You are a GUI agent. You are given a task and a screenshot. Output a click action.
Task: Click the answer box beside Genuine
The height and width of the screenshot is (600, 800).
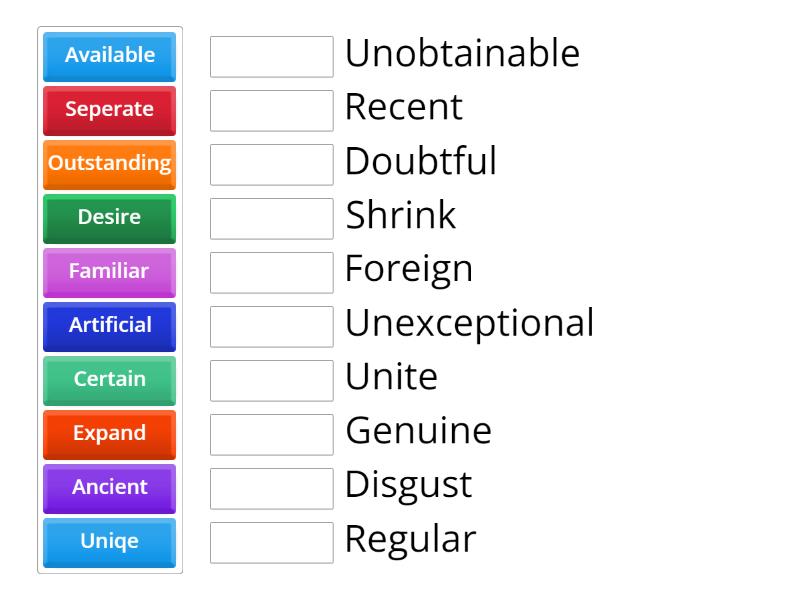click(x=271, y=435)
